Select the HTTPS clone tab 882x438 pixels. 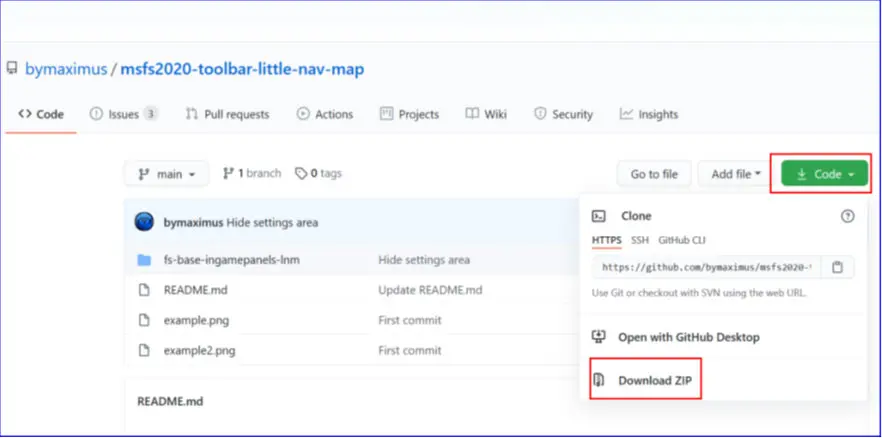coord(606,241)
